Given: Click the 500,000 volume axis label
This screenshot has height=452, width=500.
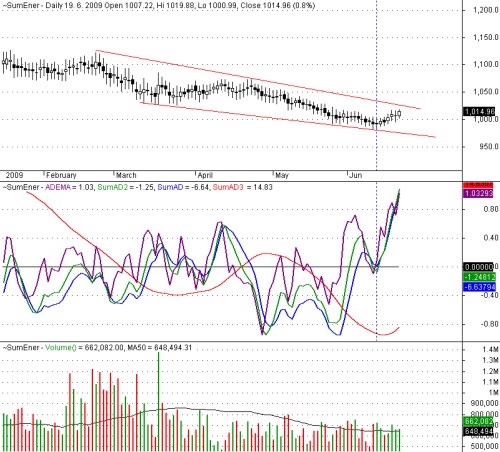Looking at the screenshot, I should click(x=484, y=446).
